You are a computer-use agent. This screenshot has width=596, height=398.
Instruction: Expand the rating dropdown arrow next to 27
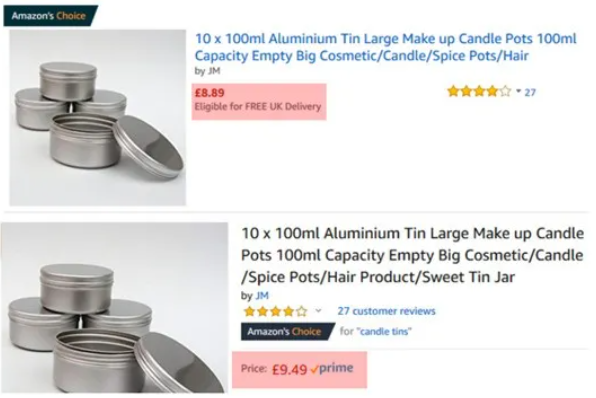[518, 91]
